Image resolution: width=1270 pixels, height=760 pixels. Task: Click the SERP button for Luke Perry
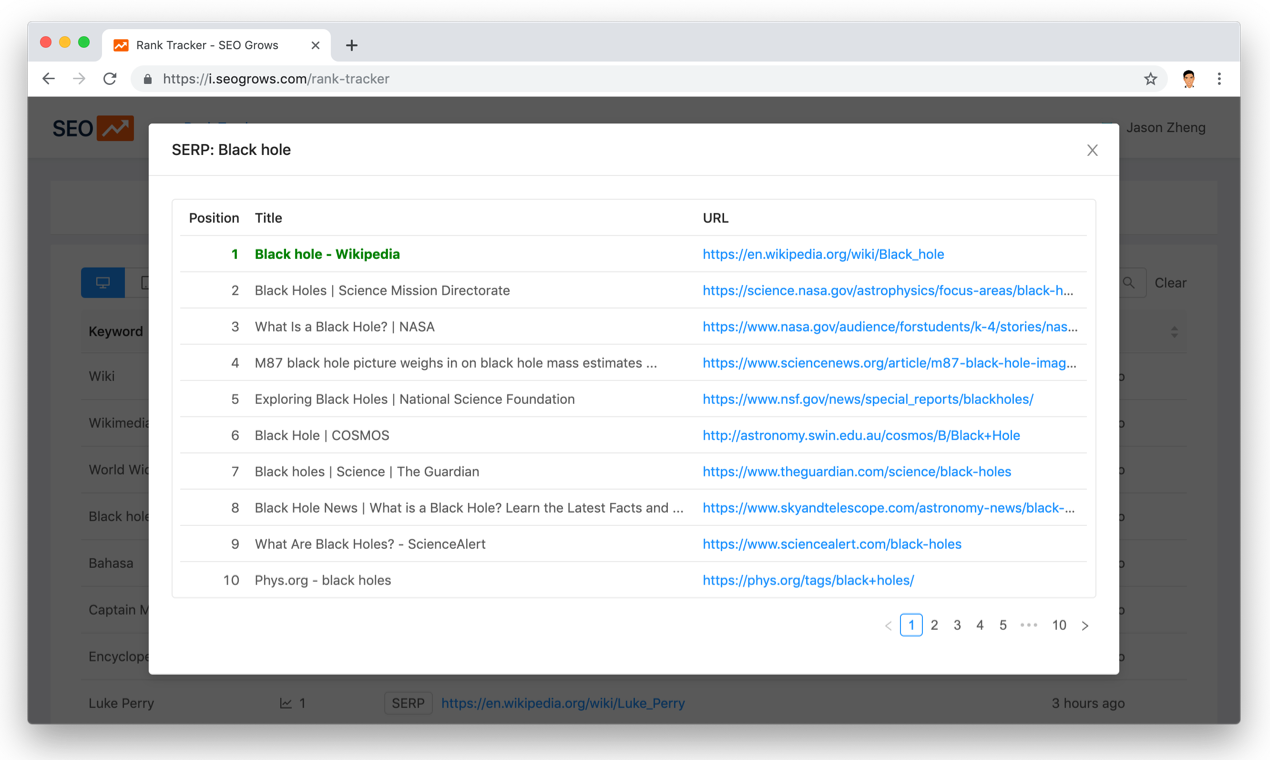coord(407,702)
